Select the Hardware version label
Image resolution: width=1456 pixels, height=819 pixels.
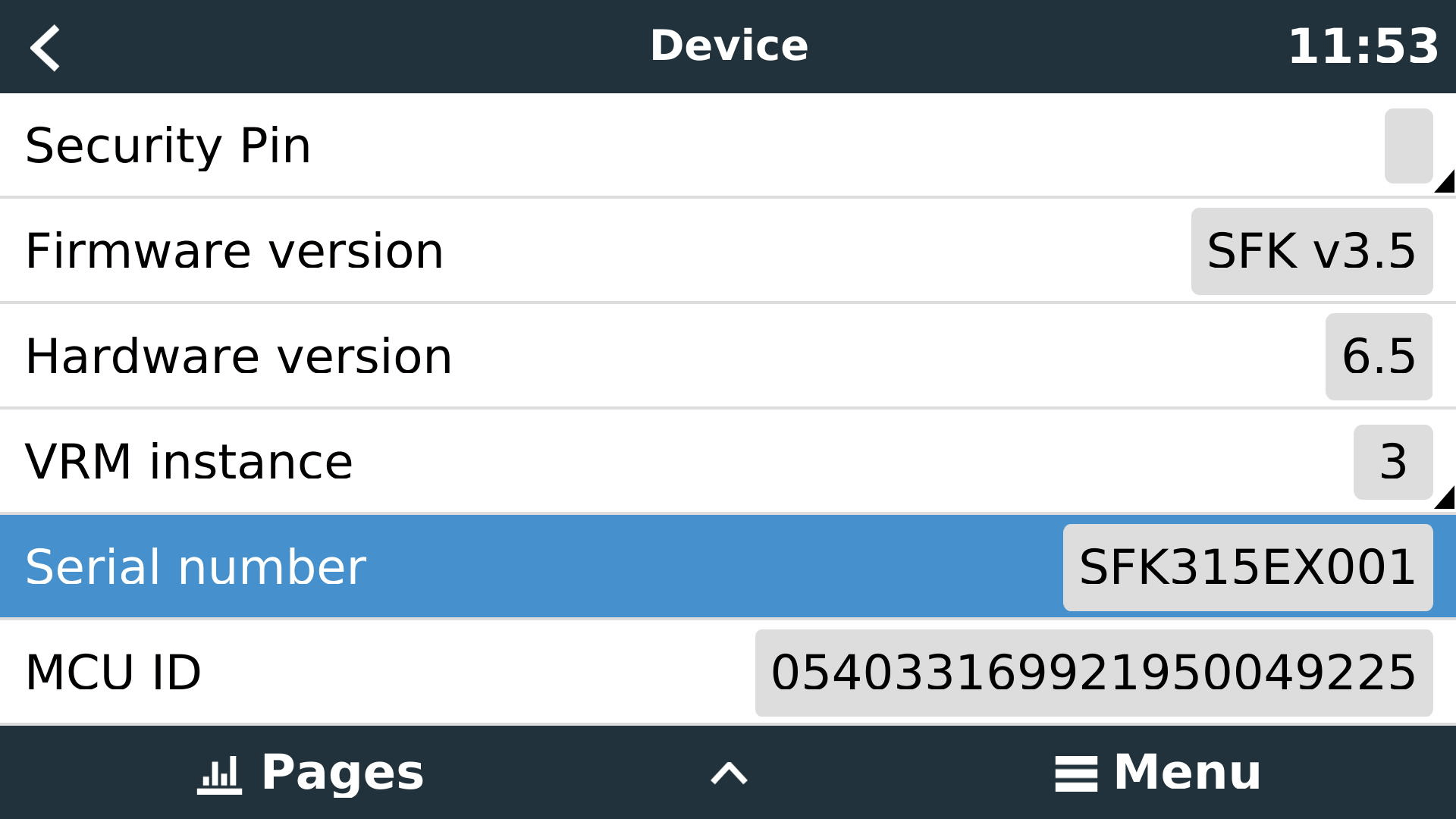point(239,356)
